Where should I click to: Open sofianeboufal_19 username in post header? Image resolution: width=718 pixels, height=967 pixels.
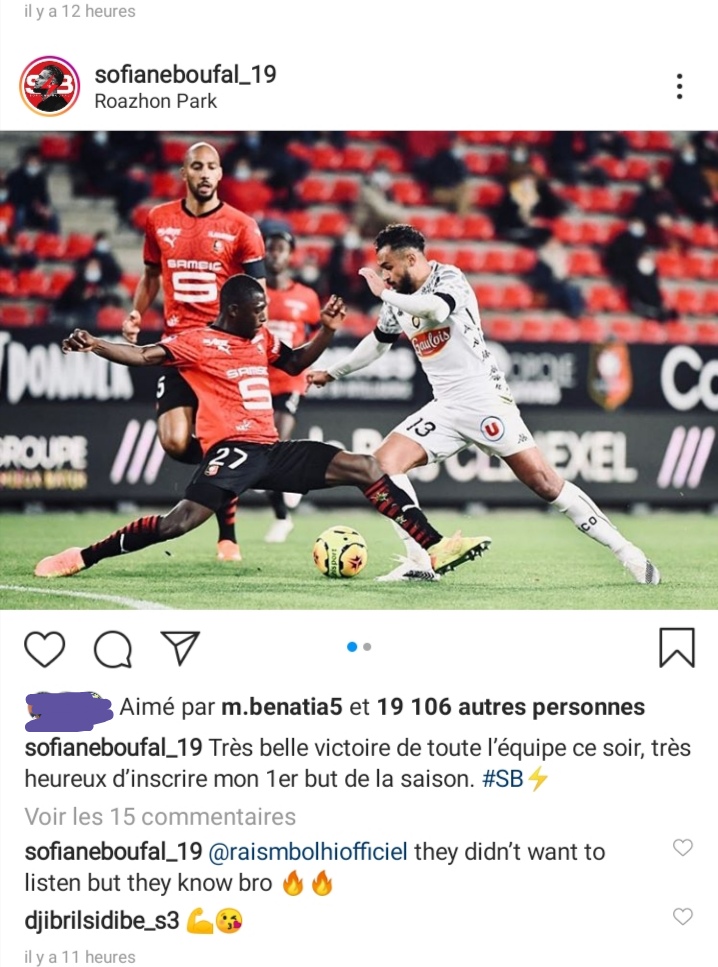pos(185,75)
